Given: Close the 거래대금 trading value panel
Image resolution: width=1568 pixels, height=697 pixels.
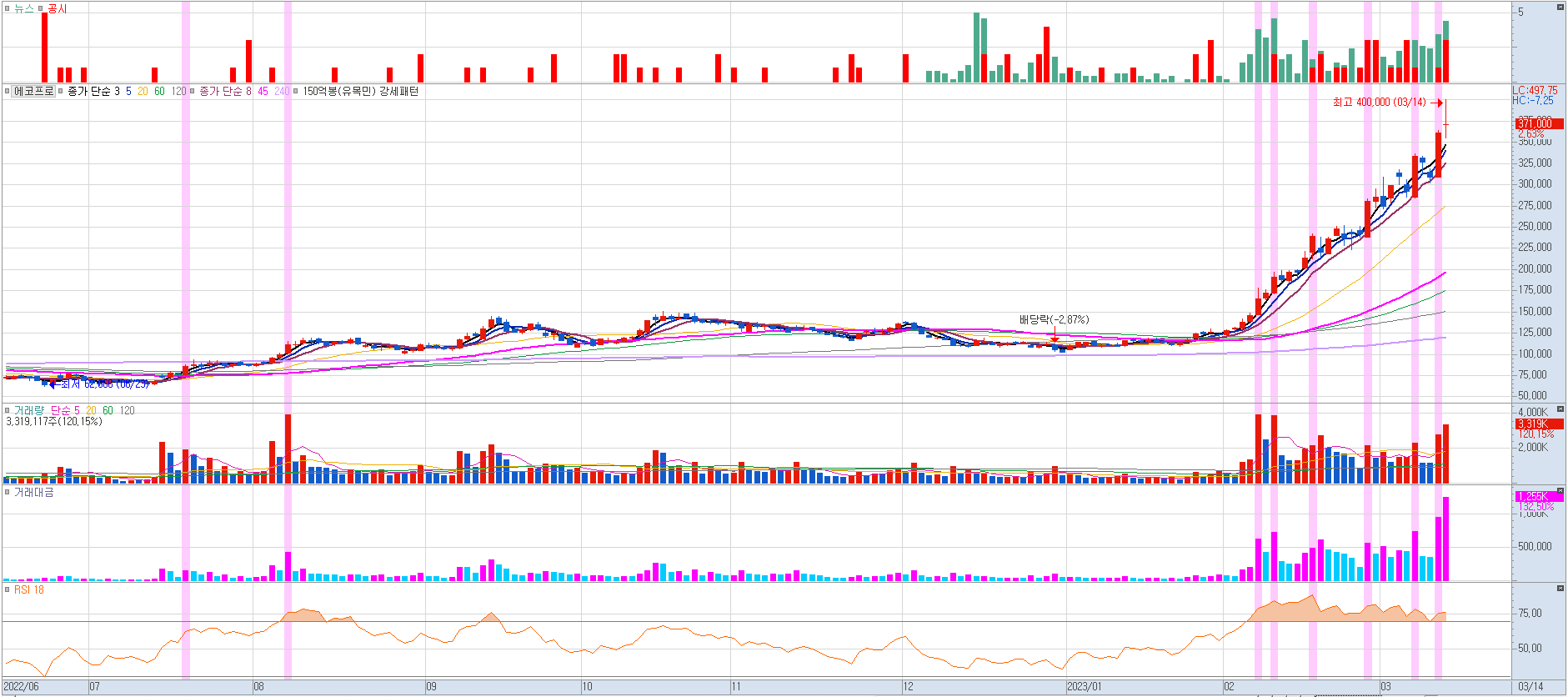Looking at the screenshot, I should click(x=1560, y=491).
